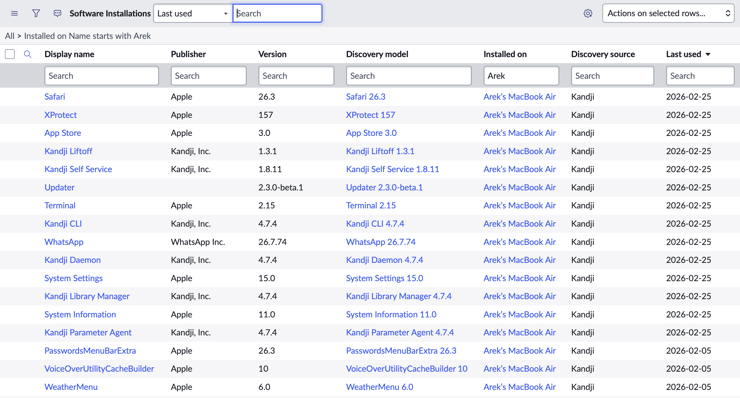Viewport: 740px width, 398px height.
Task: Click the Discovery source column search field
Action: [612, 76]
